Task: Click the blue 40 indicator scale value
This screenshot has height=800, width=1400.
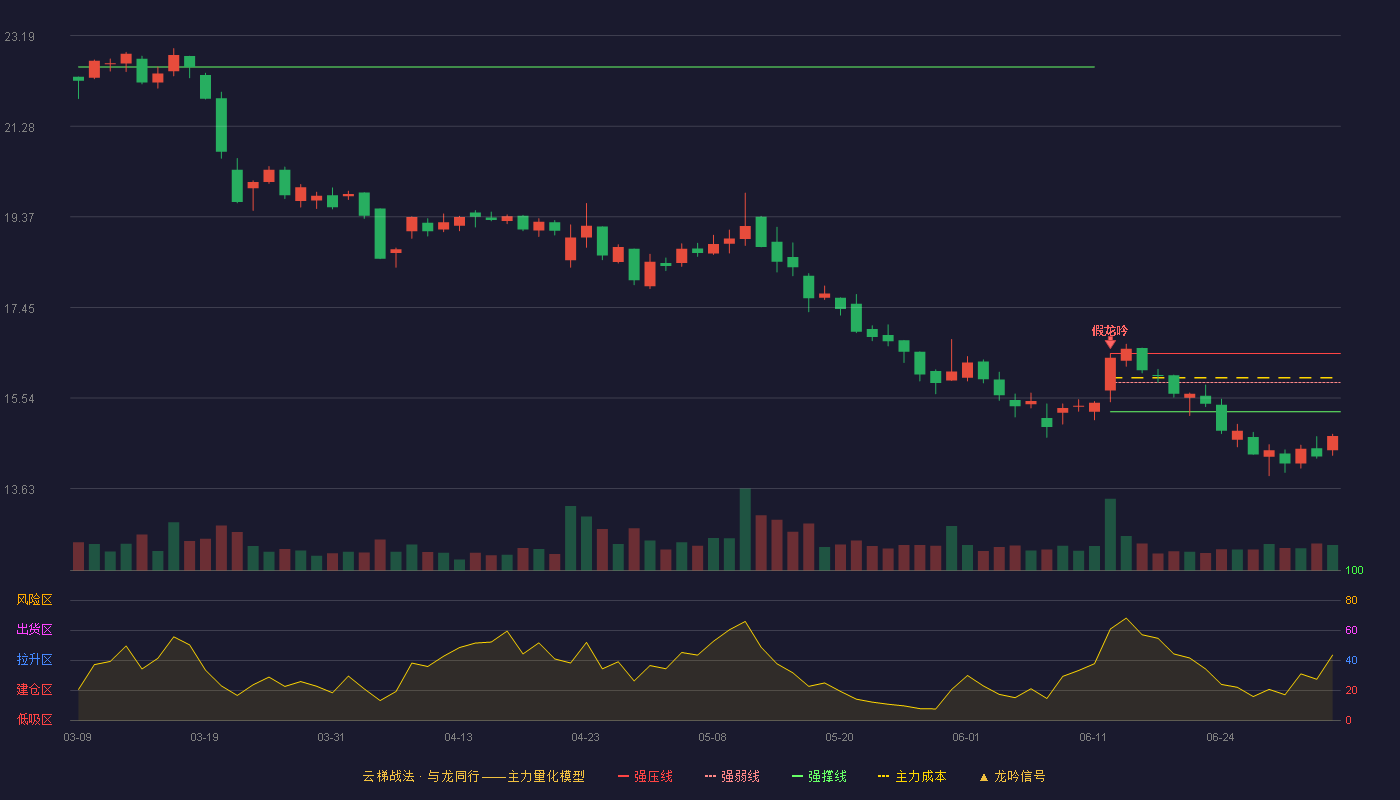Action: point(1351,660)
